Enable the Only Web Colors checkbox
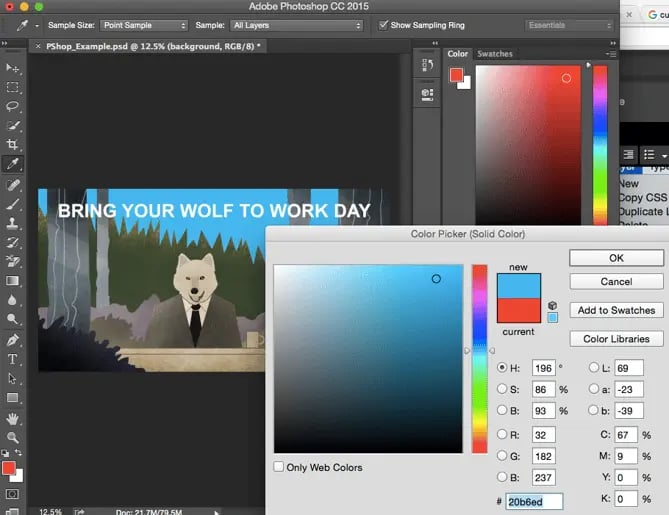669x515 pixels. click(x=279, y=467)
